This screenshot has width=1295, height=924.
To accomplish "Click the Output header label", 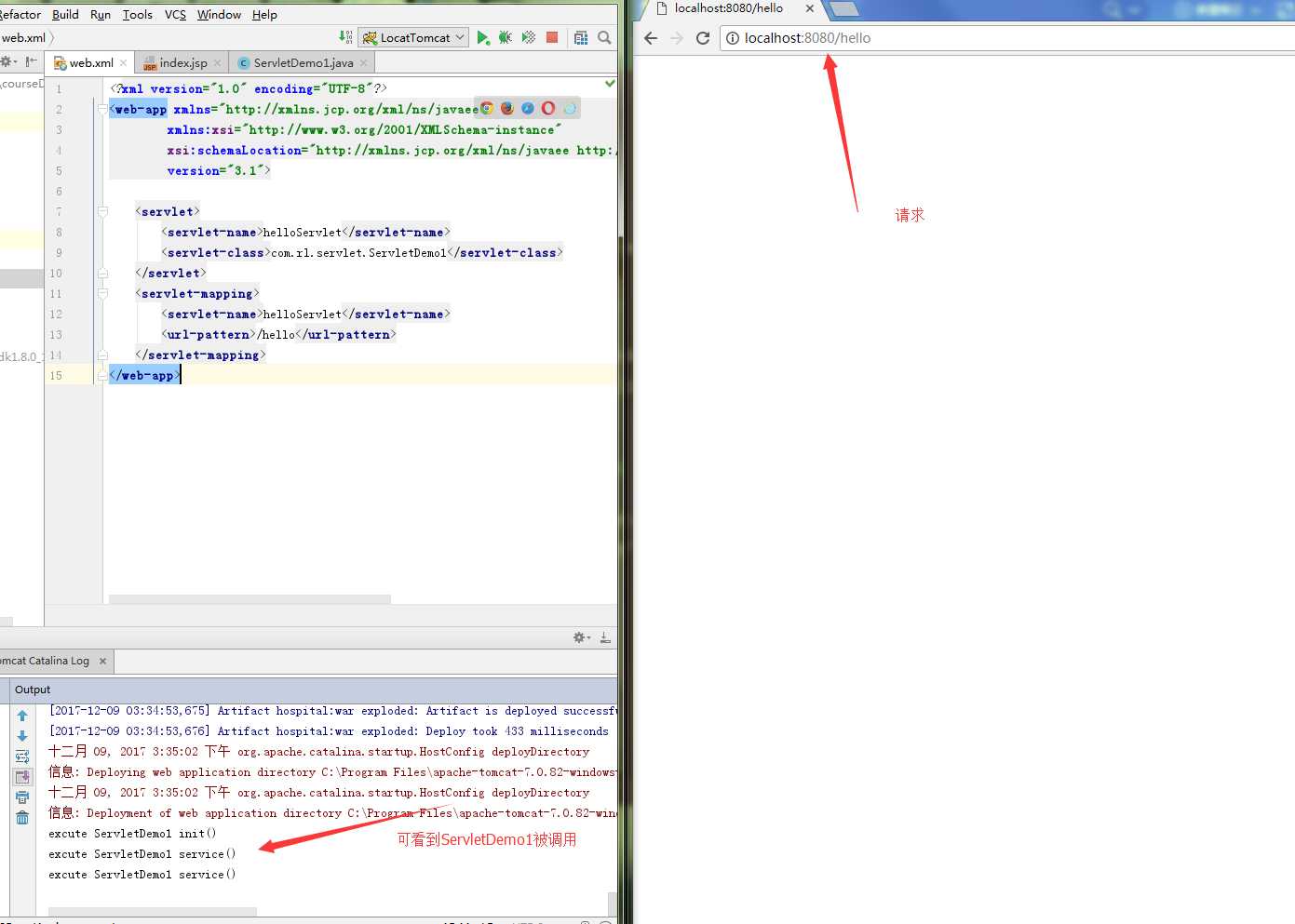I will pyautogui.click(x=33, y=690).
